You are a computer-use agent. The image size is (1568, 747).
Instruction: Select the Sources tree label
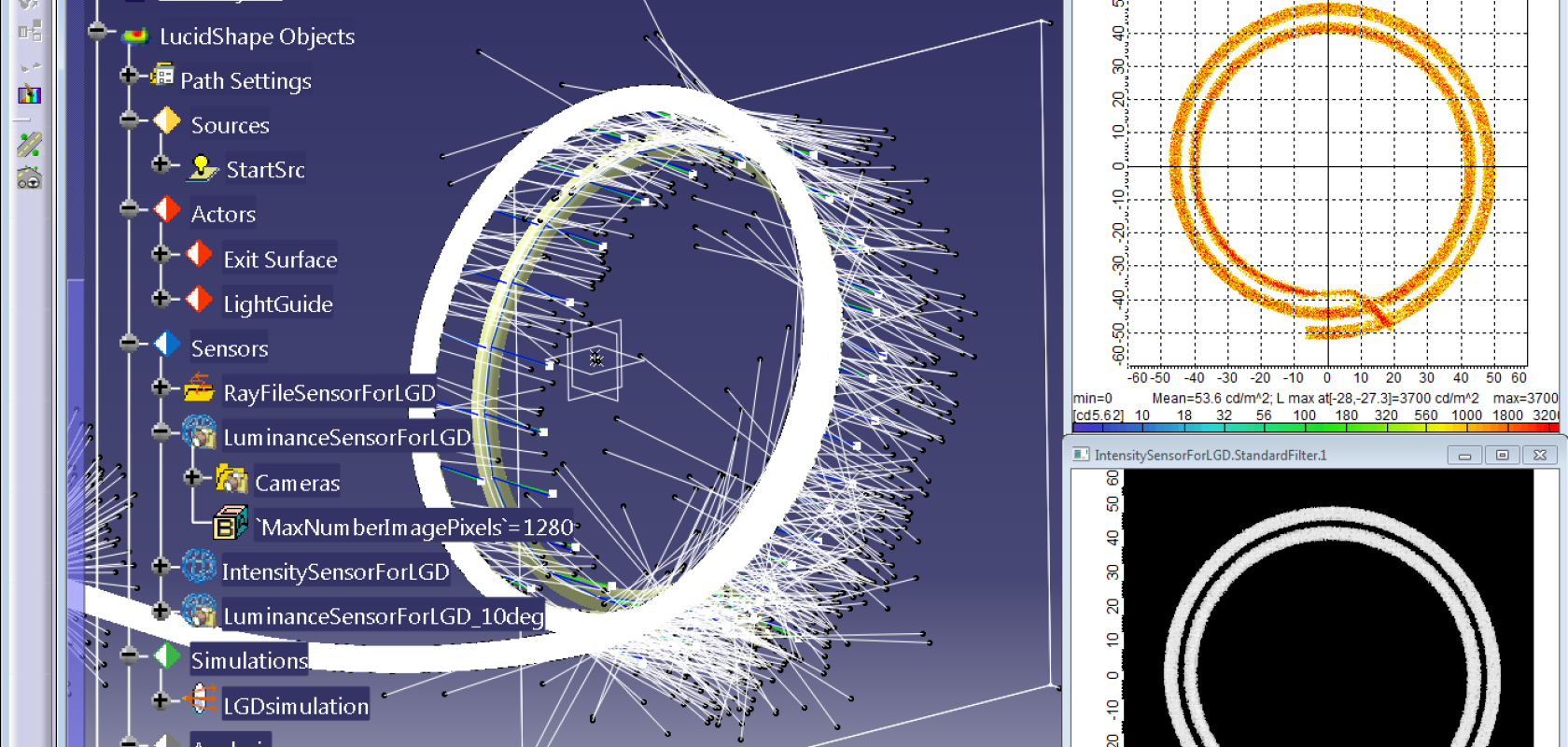tap(230, 125)
